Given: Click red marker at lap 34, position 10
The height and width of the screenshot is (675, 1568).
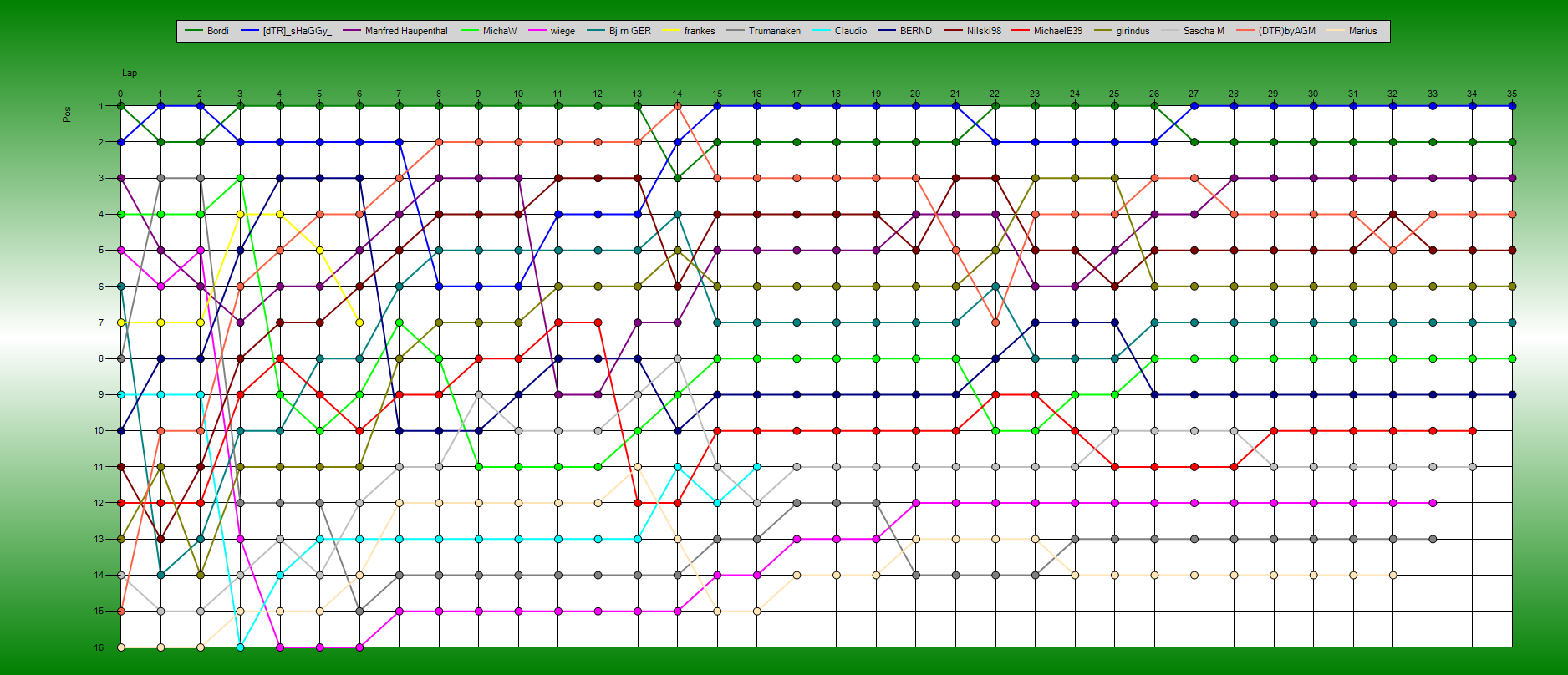Looking at the screenshot, I should tap(1472, 430).
